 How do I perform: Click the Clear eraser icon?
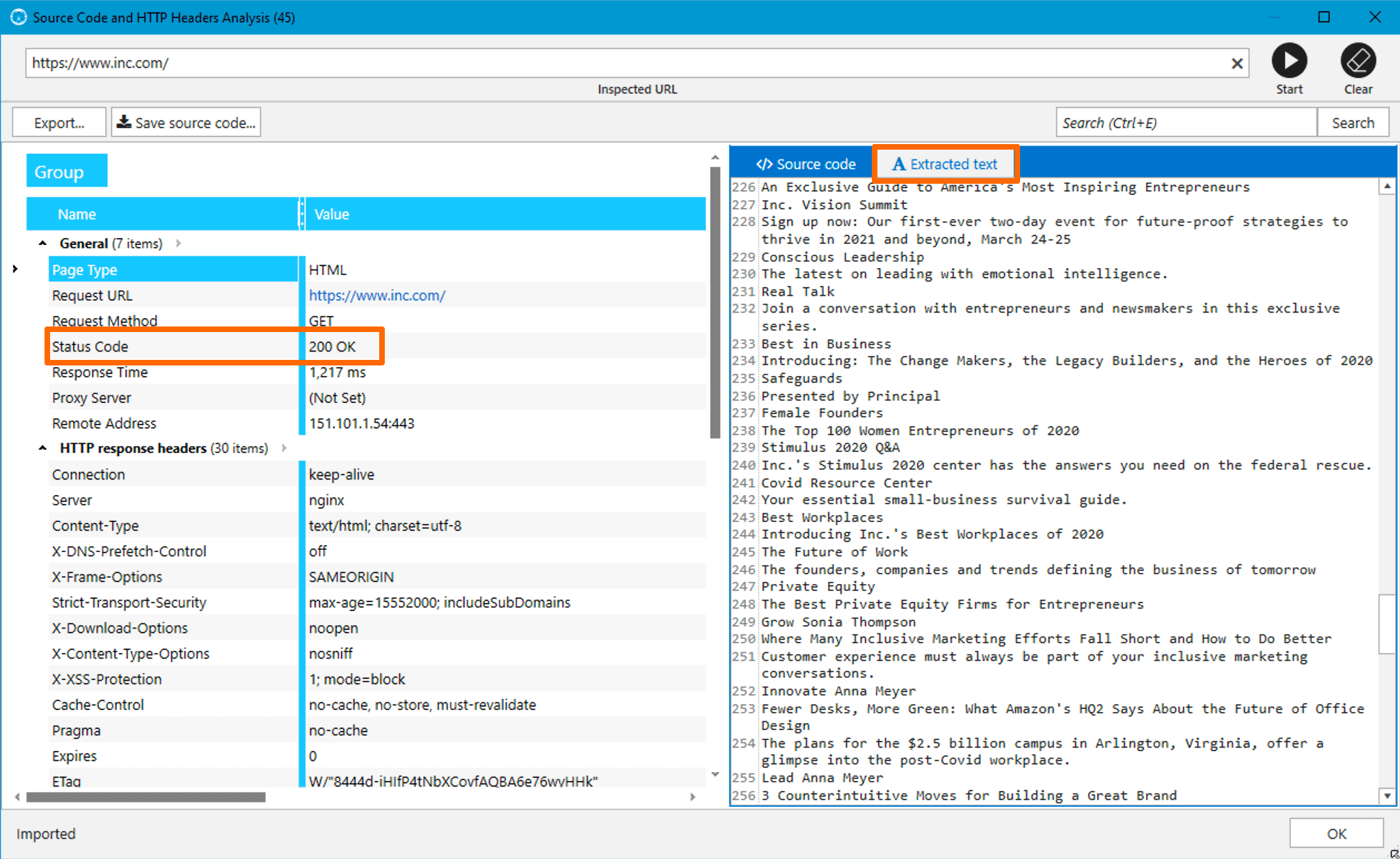click(x=1358, y=61)
